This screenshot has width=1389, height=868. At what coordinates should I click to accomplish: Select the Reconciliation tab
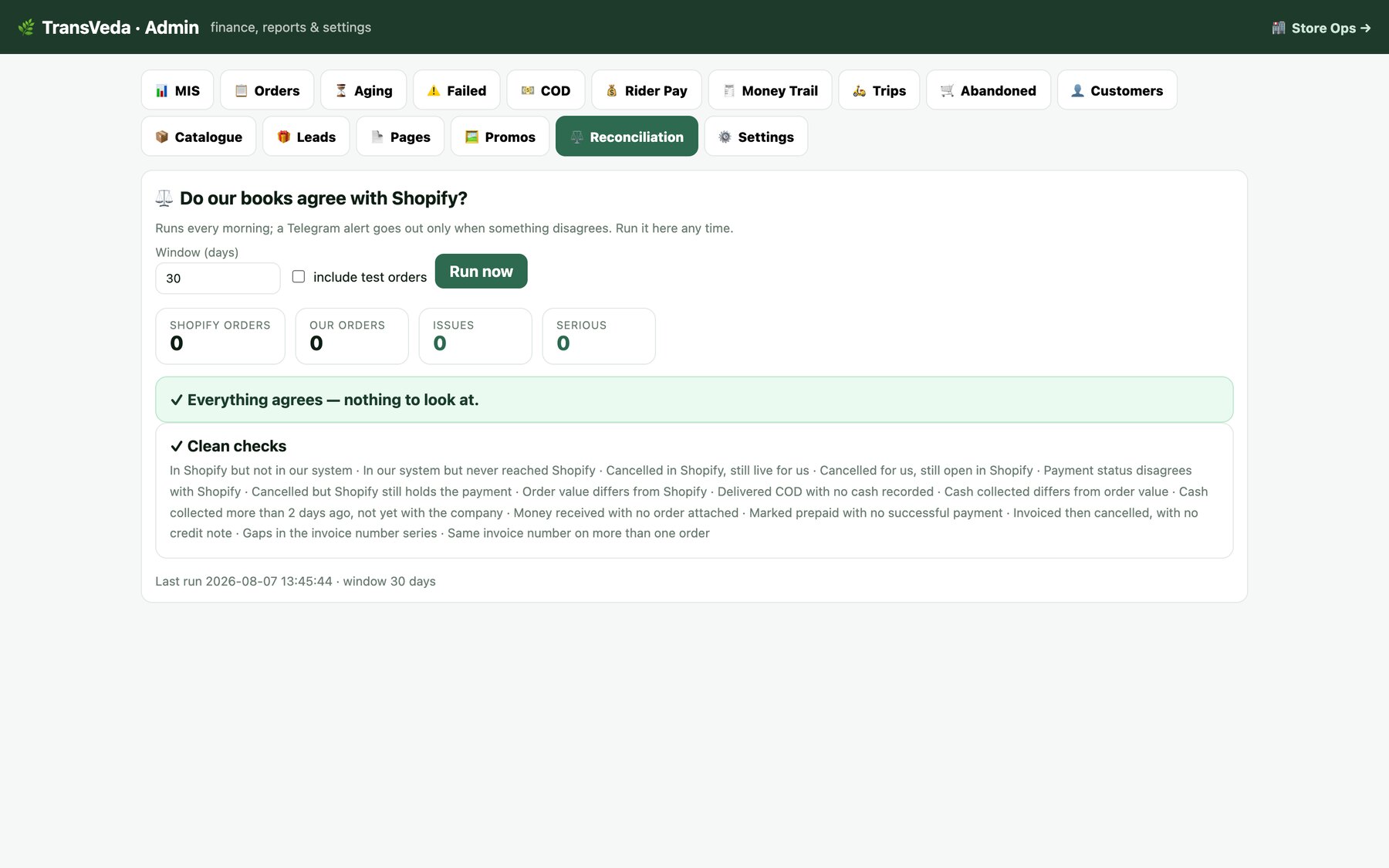pyautogui.click(x=627, y=137)
